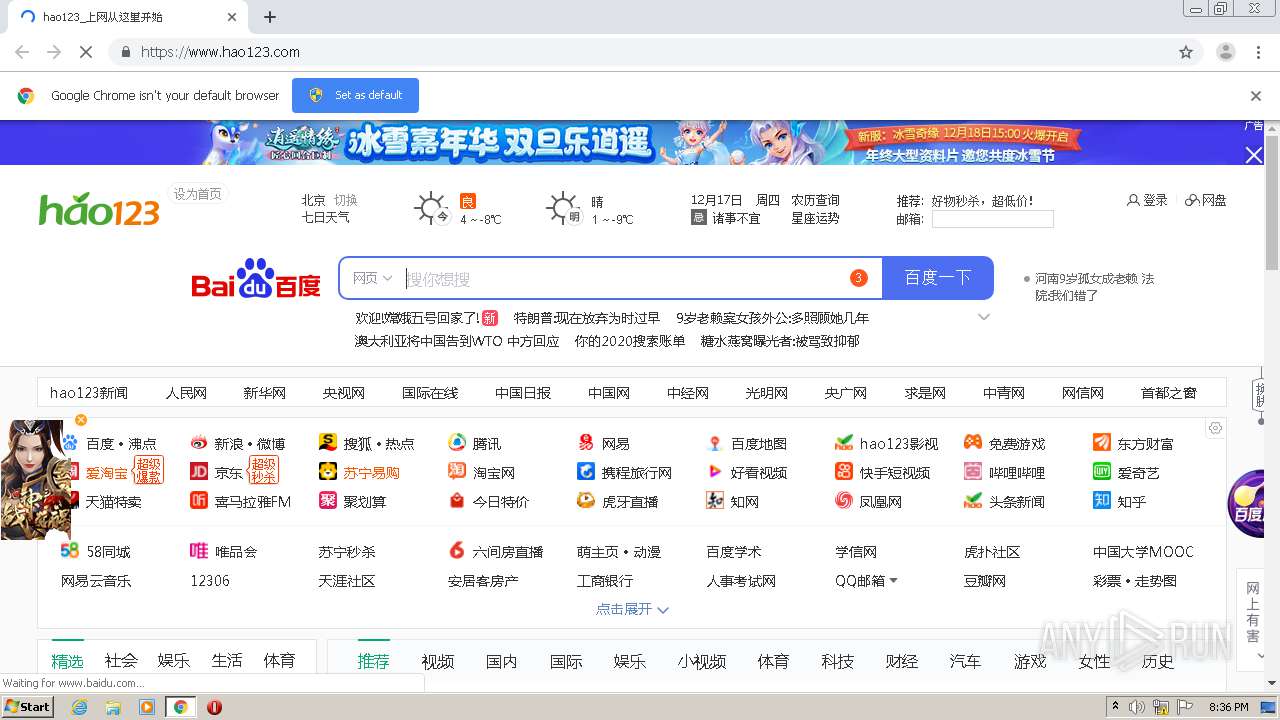Viewport: 1280px width, 720px height.
Task: Open the 网盘 link
Action: point(1206,200)
